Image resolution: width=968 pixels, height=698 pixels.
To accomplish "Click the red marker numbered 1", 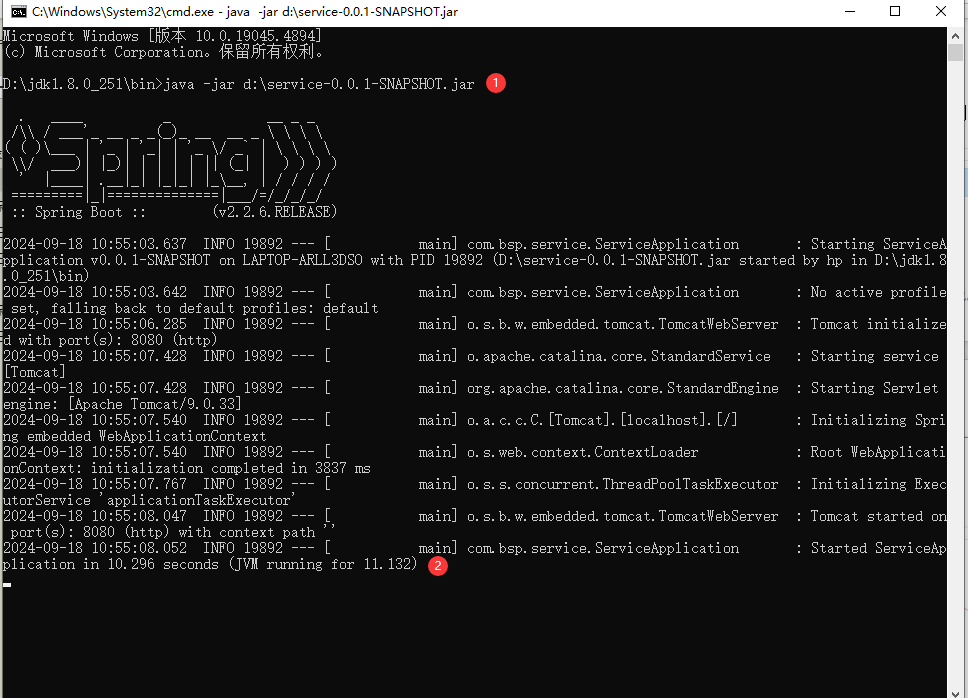I will point(495,84).
